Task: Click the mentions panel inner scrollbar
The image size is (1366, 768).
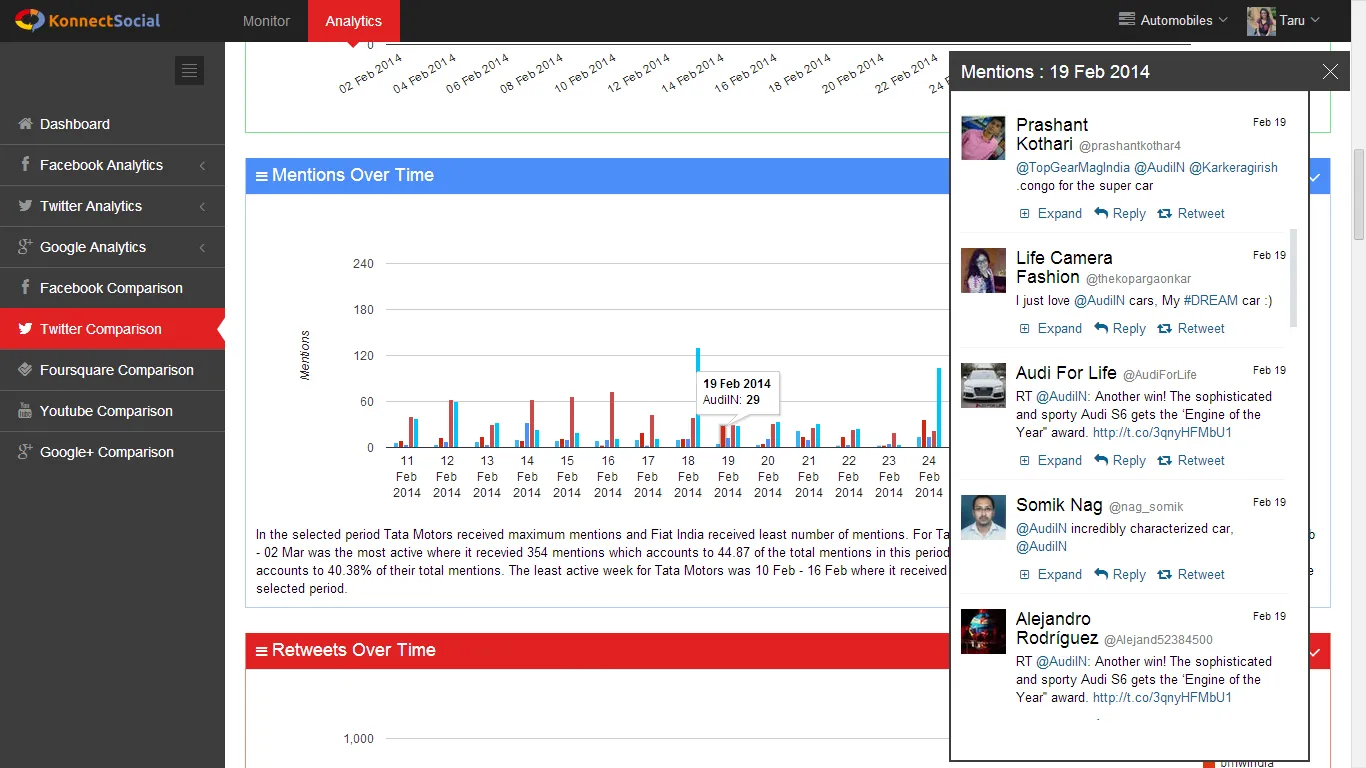Action: coord(1294,278)
